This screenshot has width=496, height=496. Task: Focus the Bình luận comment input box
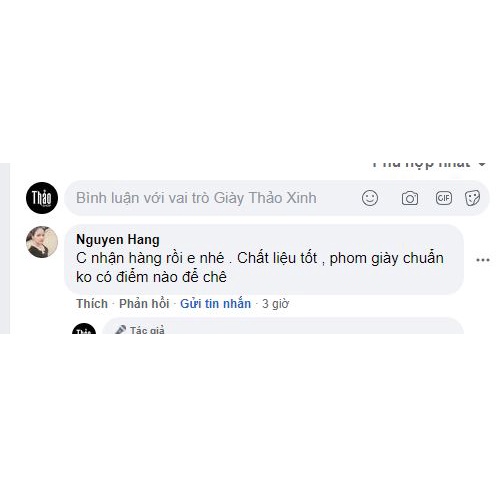click(277, 198)
